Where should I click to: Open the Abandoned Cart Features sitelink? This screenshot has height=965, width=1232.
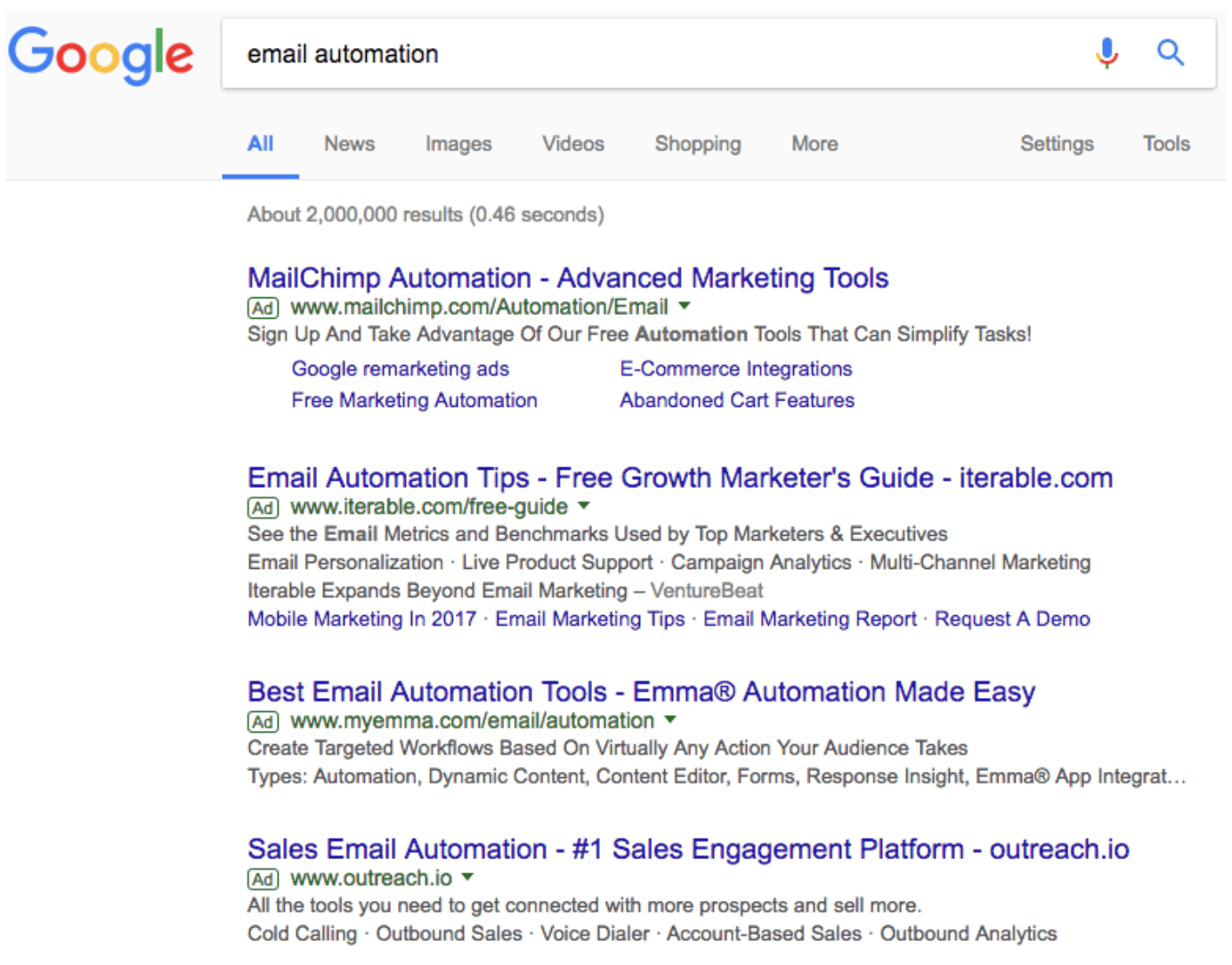click(737, 401)
